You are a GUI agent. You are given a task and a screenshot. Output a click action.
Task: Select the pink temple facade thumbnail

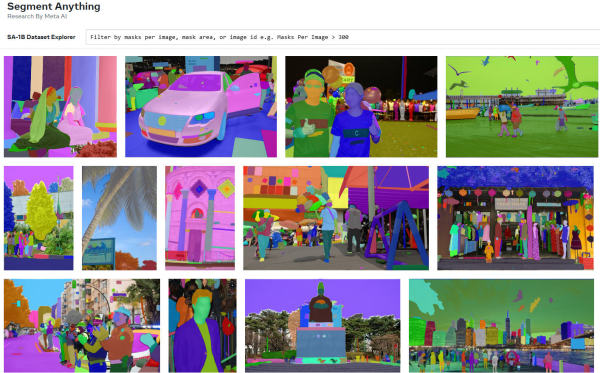coord(200,218)
